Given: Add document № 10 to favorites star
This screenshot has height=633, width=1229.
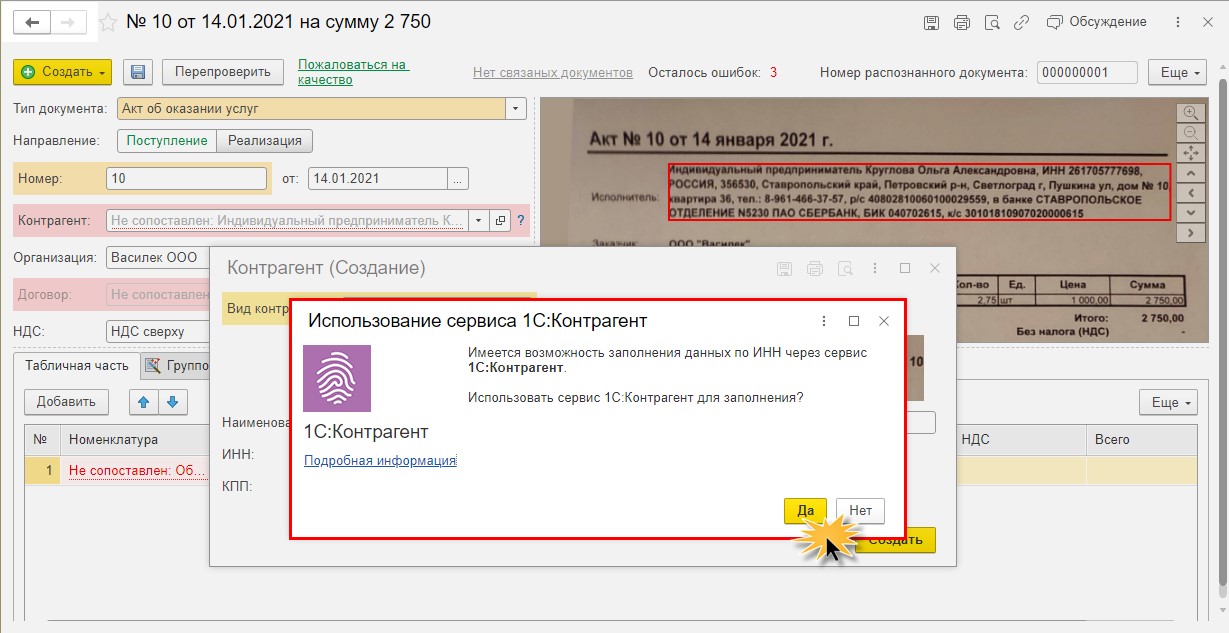Looking at the screenshot, I should (x=109, y=22).
